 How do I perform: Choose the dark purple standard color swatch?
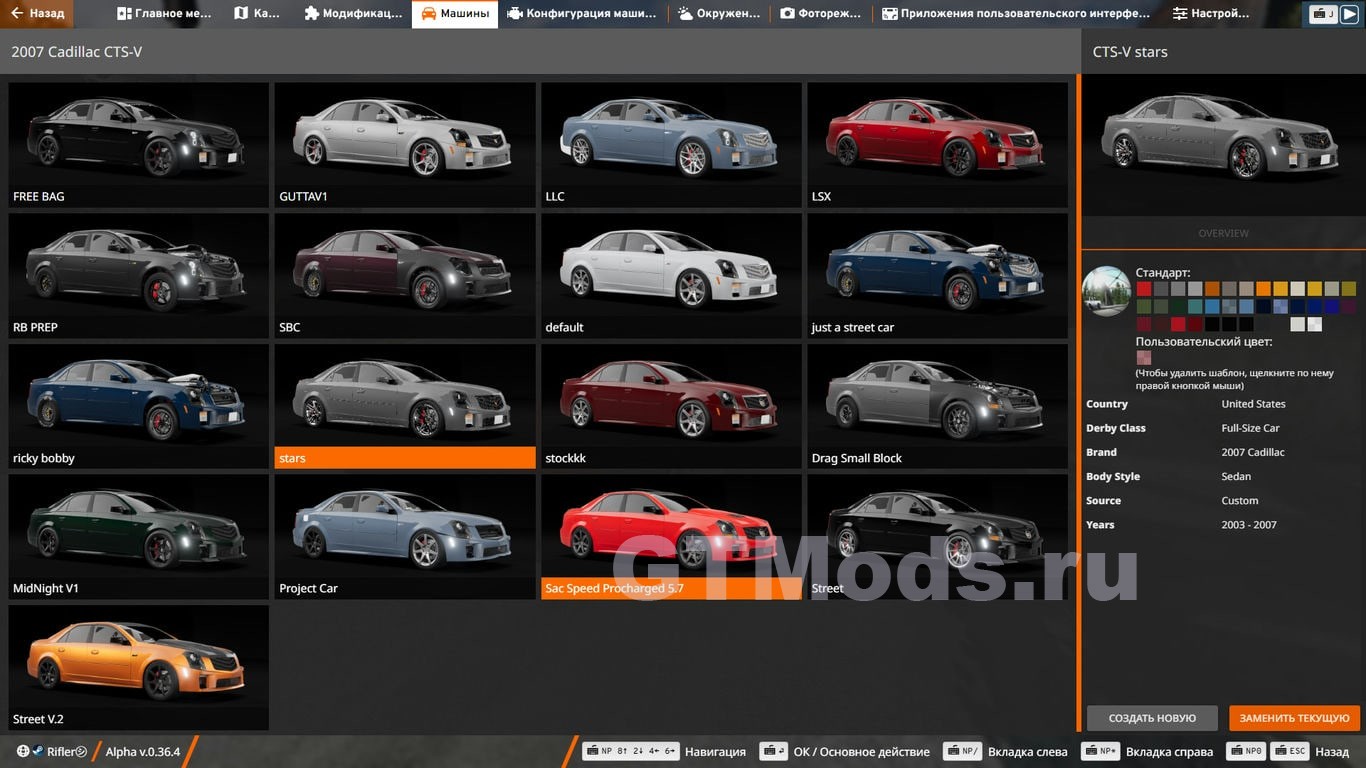[x=1349, y=306]
